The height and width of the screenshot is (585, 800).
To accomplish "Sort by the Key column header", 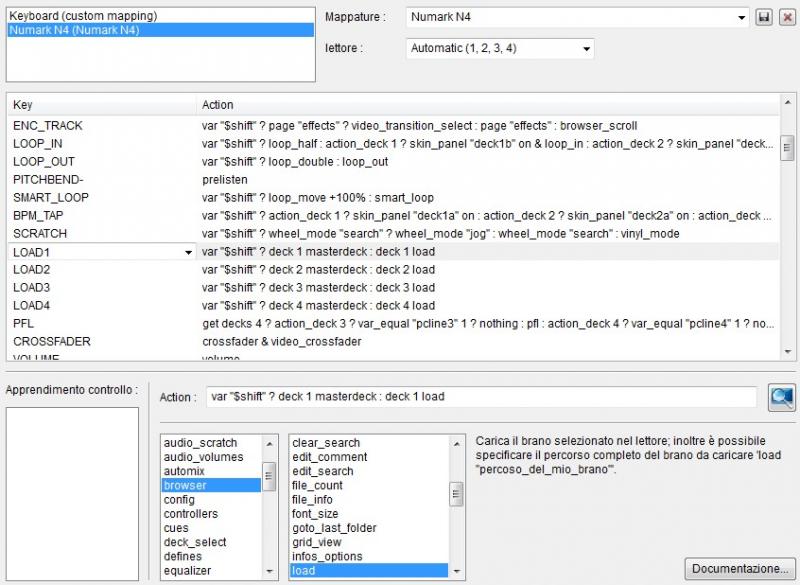I will 100,105.
